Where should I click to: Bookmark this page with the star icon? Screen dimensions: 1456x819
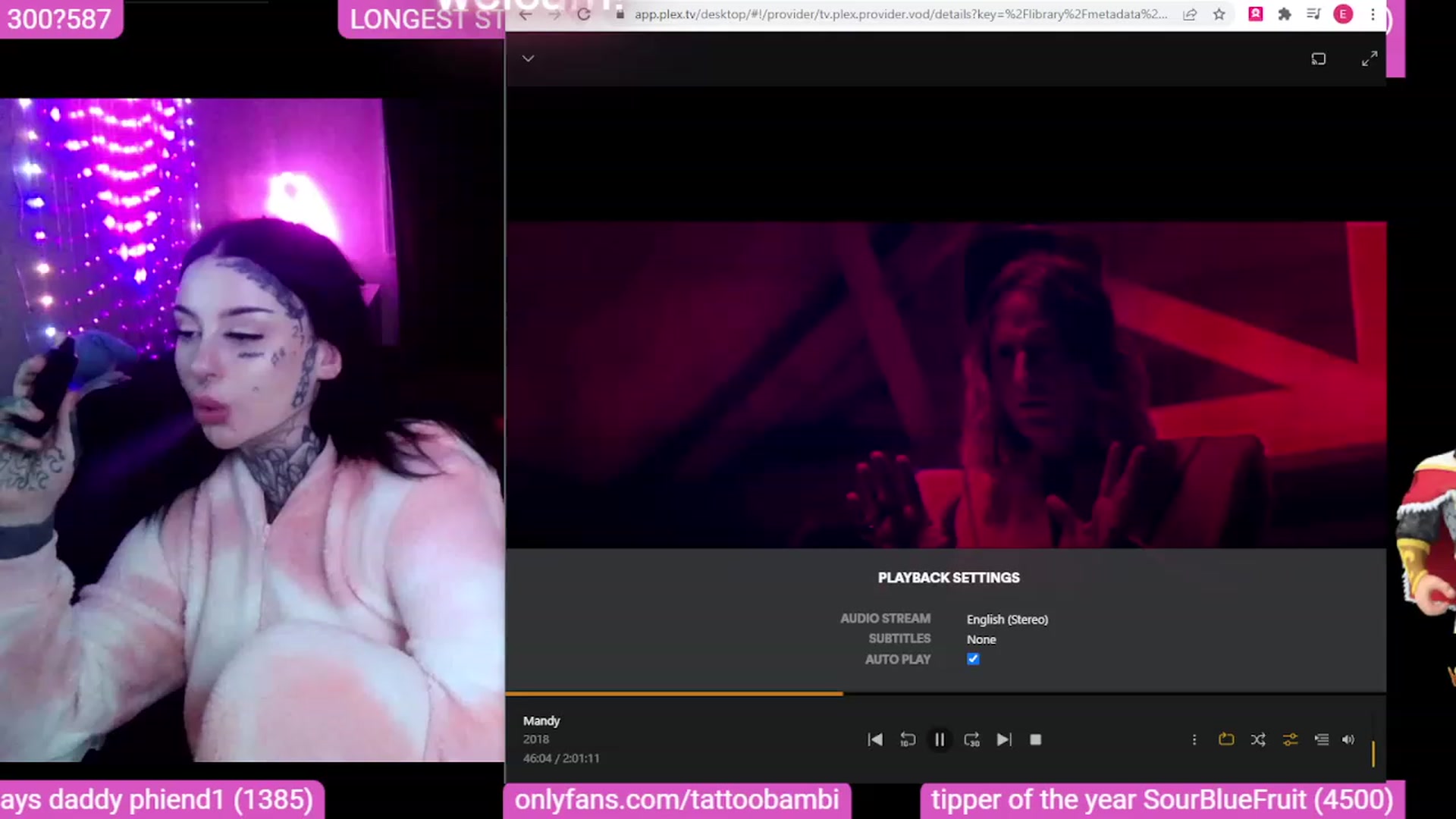pyautogui.click(x=1219, y=14)
